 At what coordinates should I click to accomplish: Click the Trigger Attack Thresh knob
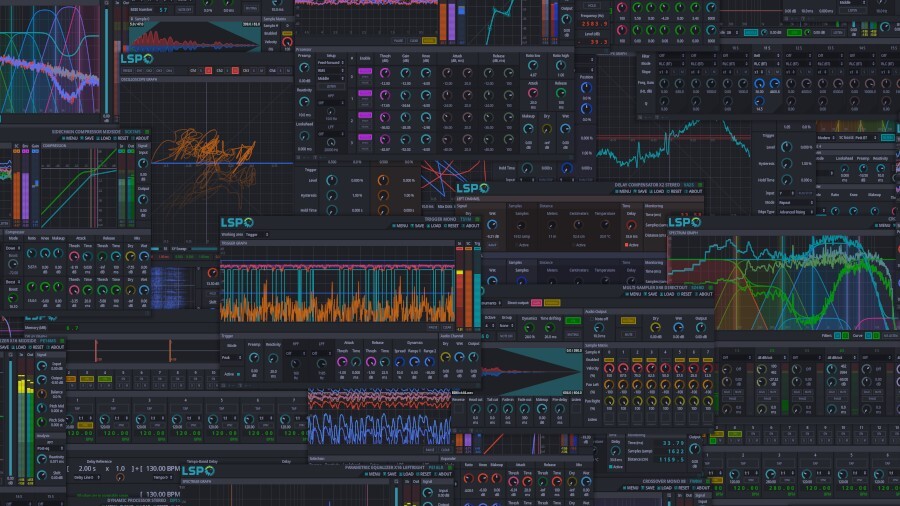(342, 362)
